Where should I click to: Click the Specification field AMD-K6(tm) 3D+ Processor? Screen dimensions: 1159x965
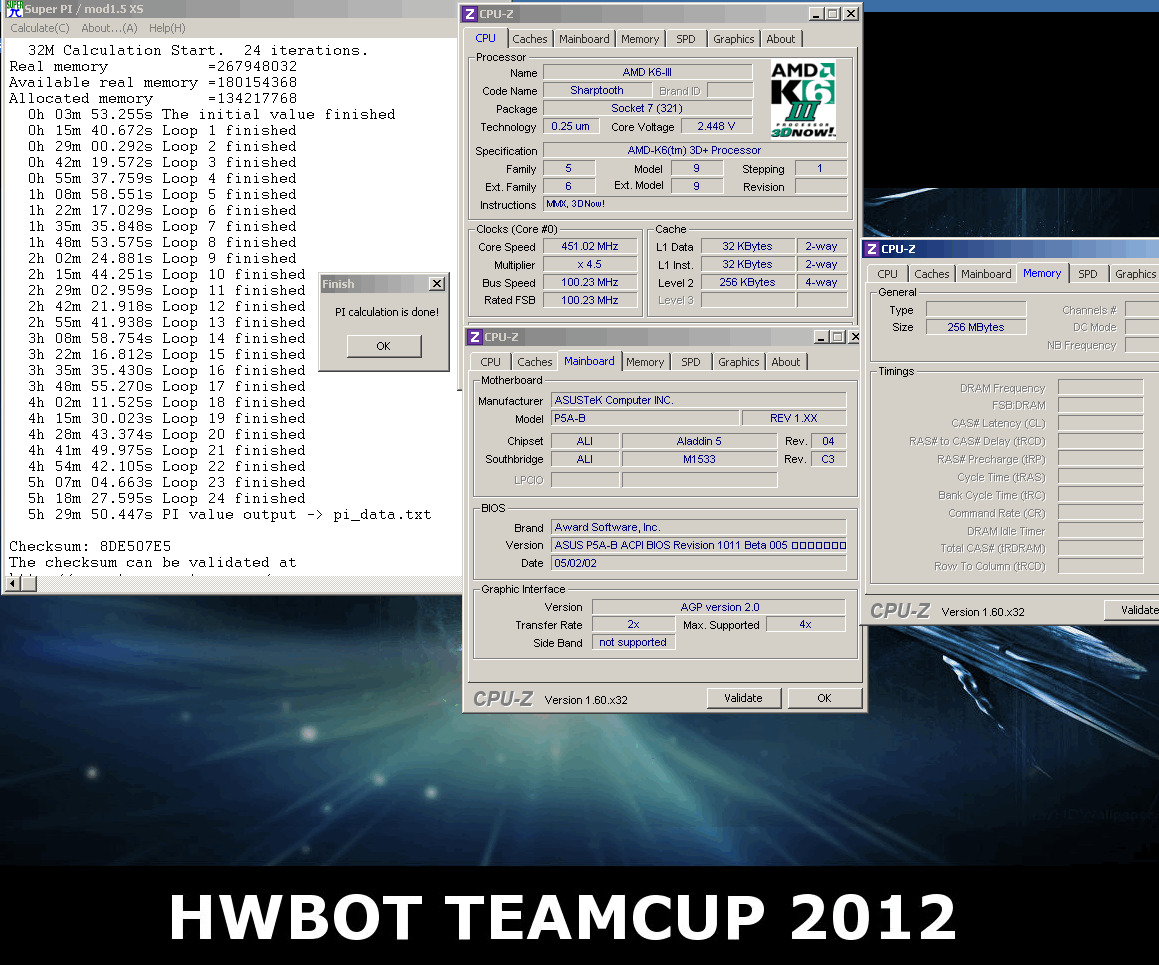tap(695, 150)
